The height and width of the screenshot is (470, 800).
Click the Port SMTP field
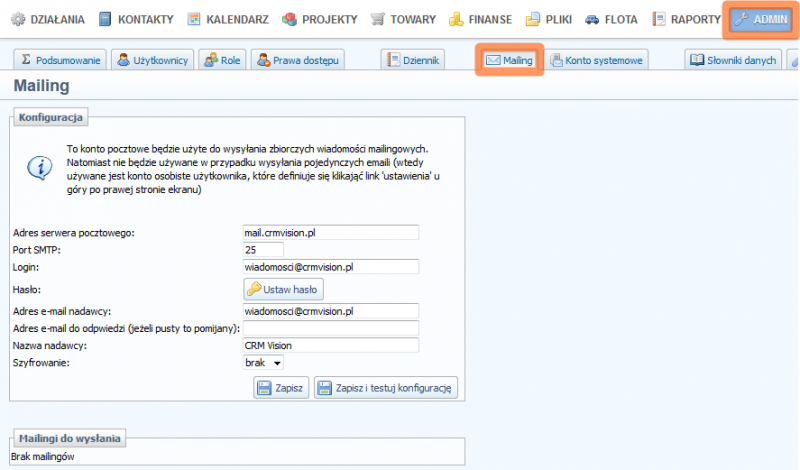263,250
